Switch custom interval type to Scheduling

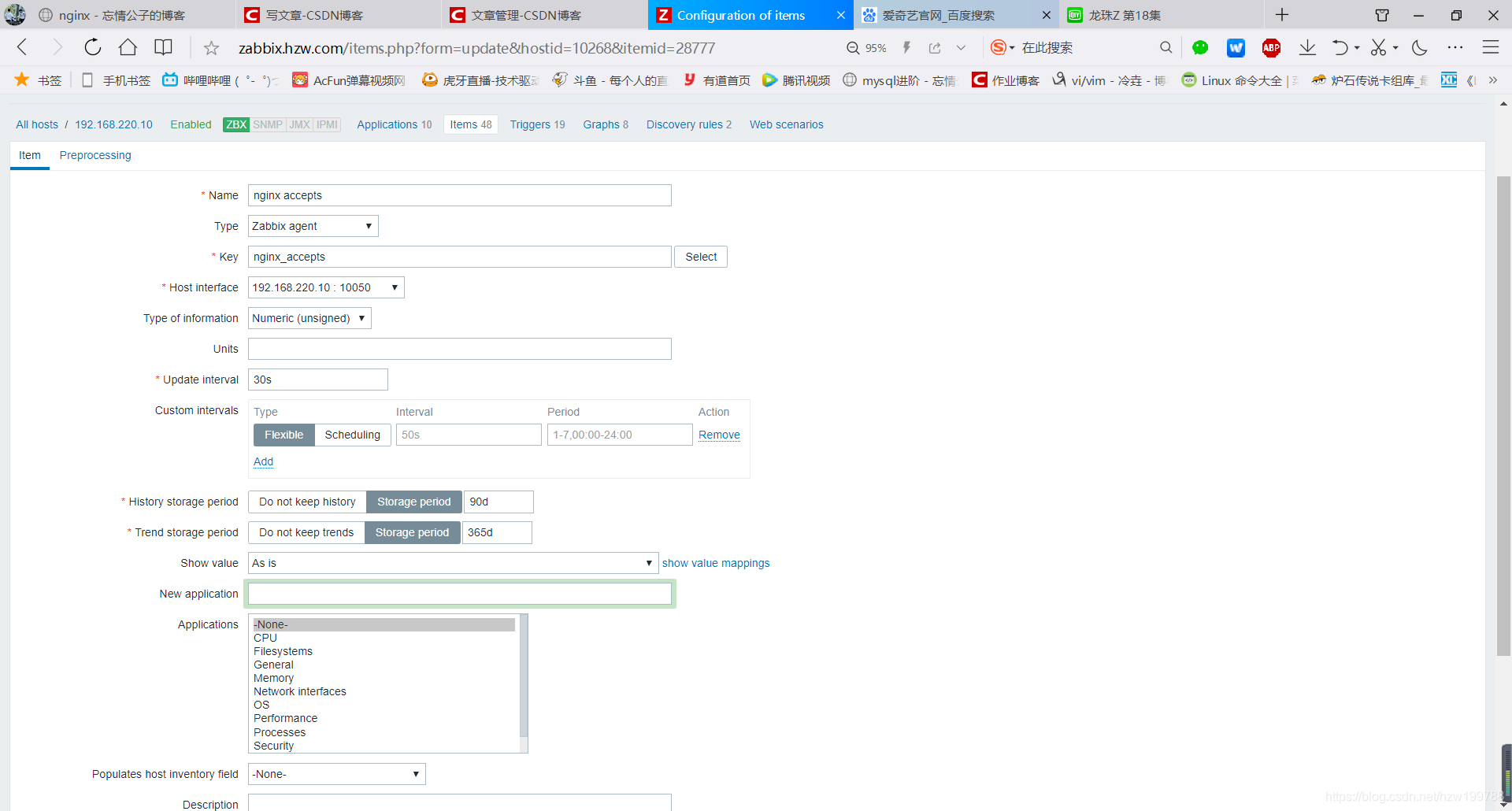352,435
